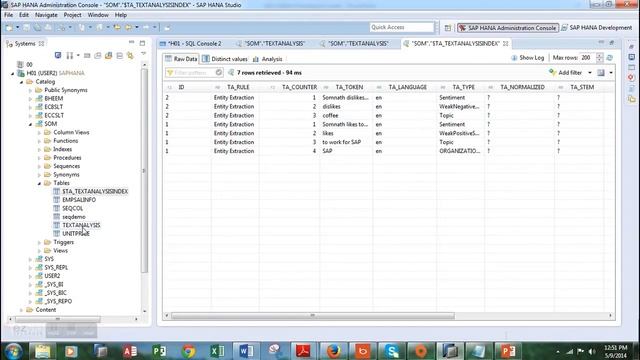
Task: Switch to SAP HANA Development perspective
Action: click(x=596, y=28)
